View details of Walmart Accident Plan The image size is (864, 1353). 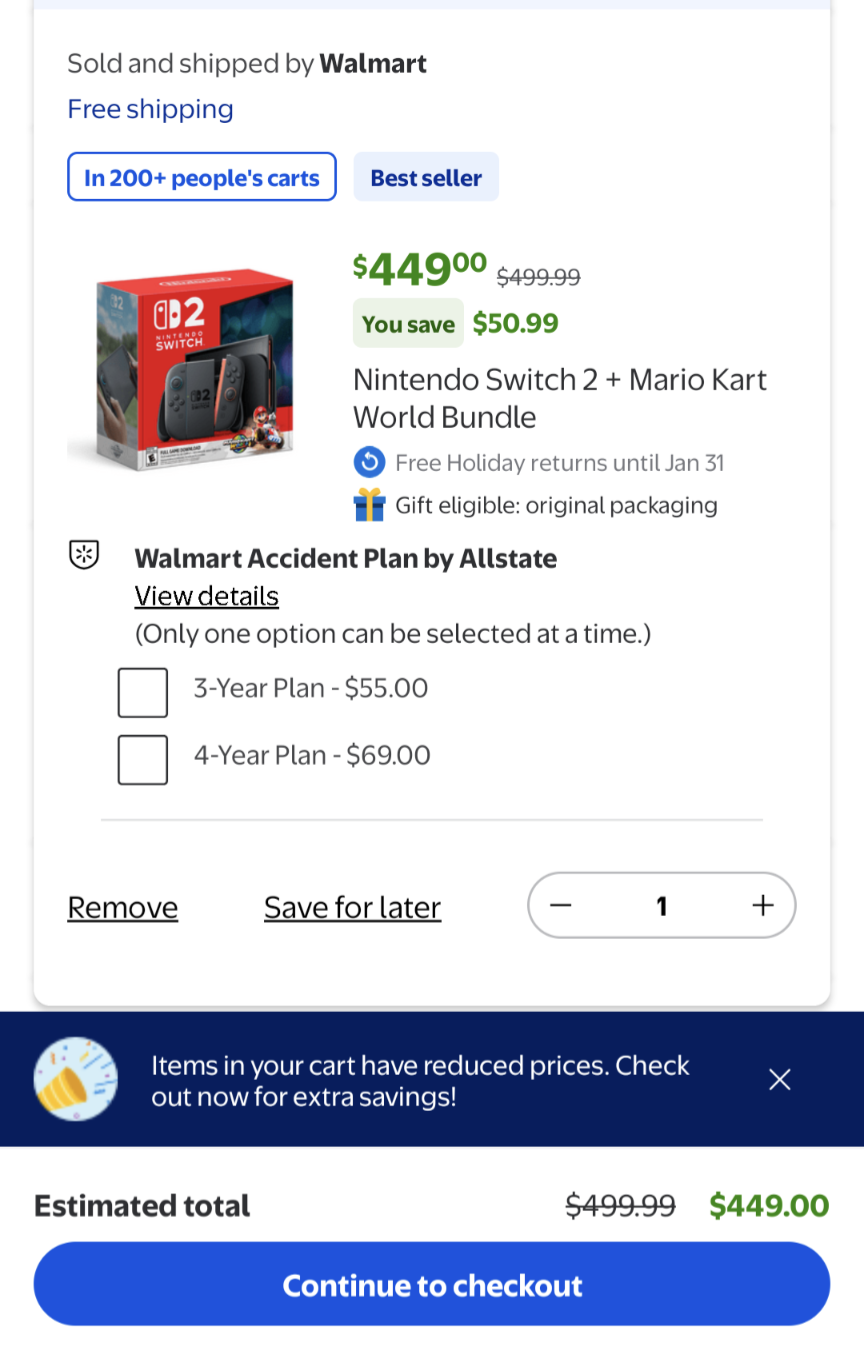(207, 596)
